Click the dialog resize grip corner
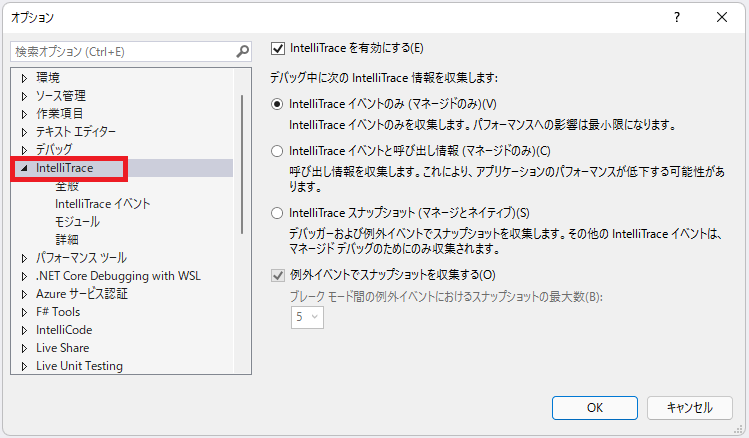The height and width of the screenshot is (438, 749). pos(738,429)
